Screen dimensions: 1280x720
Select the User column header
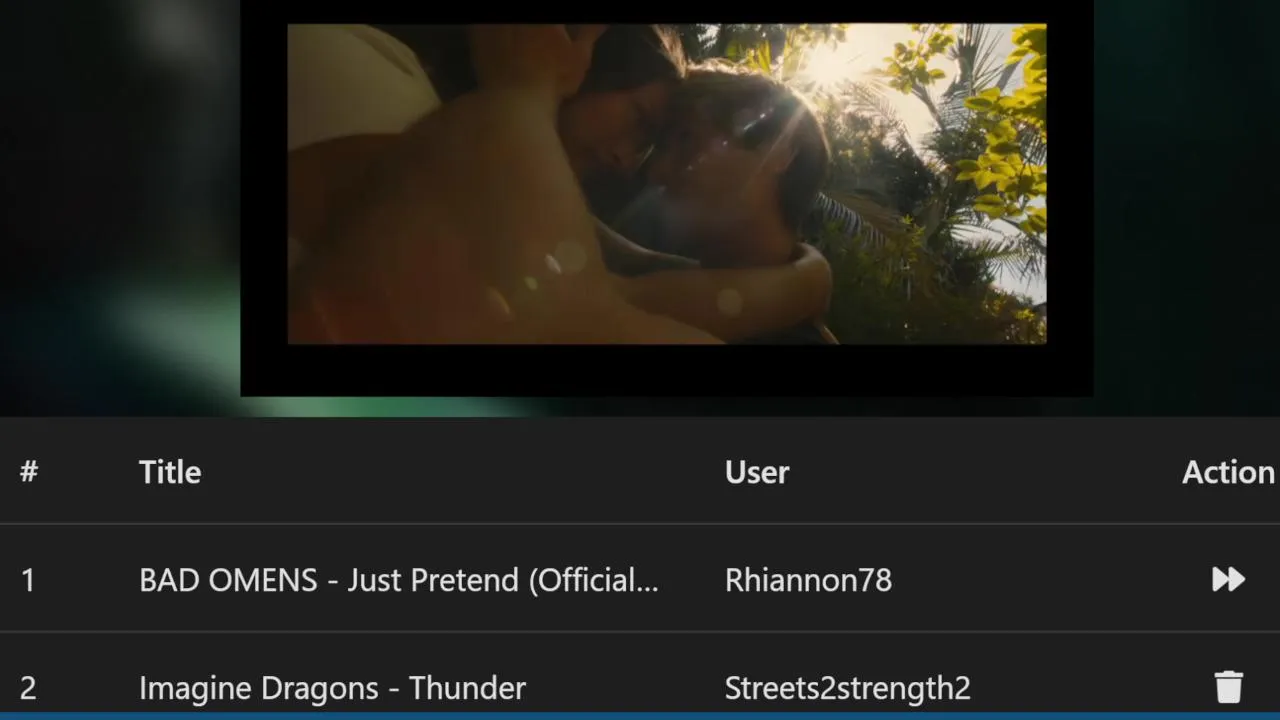coord(757,472)
